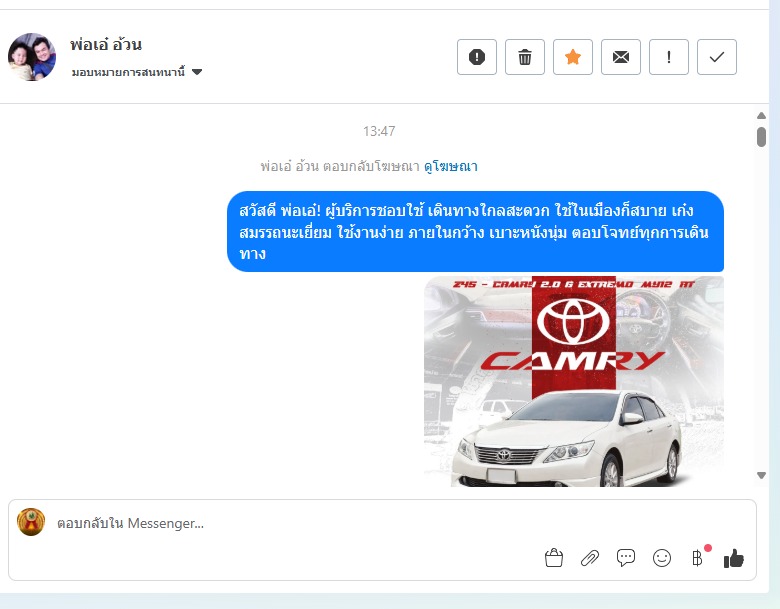Open the shopping bag products icon

click(x=554, y=558)
